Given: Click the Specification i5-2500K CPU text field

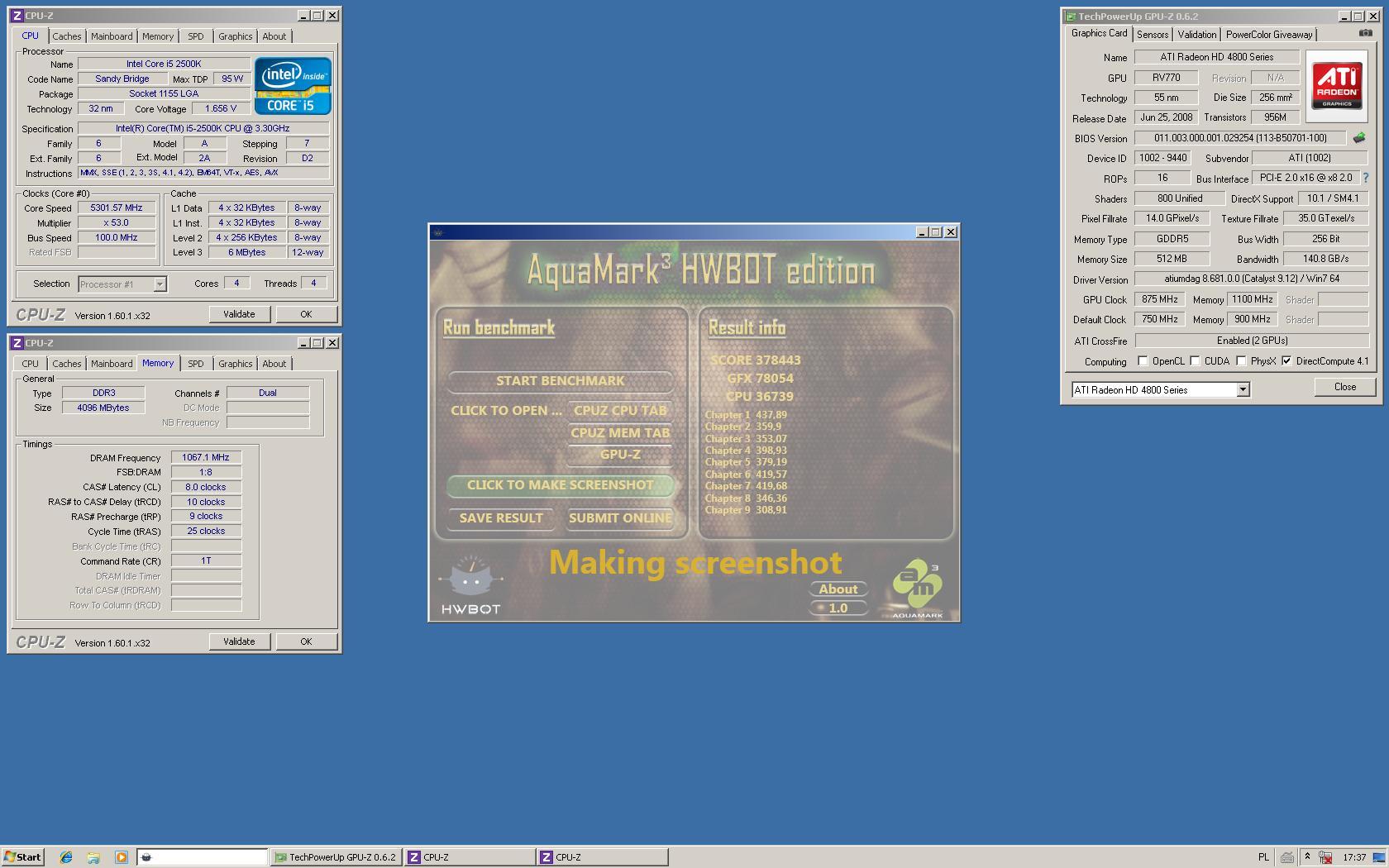Looking at the screenshot, I should (x=203, y=129).
